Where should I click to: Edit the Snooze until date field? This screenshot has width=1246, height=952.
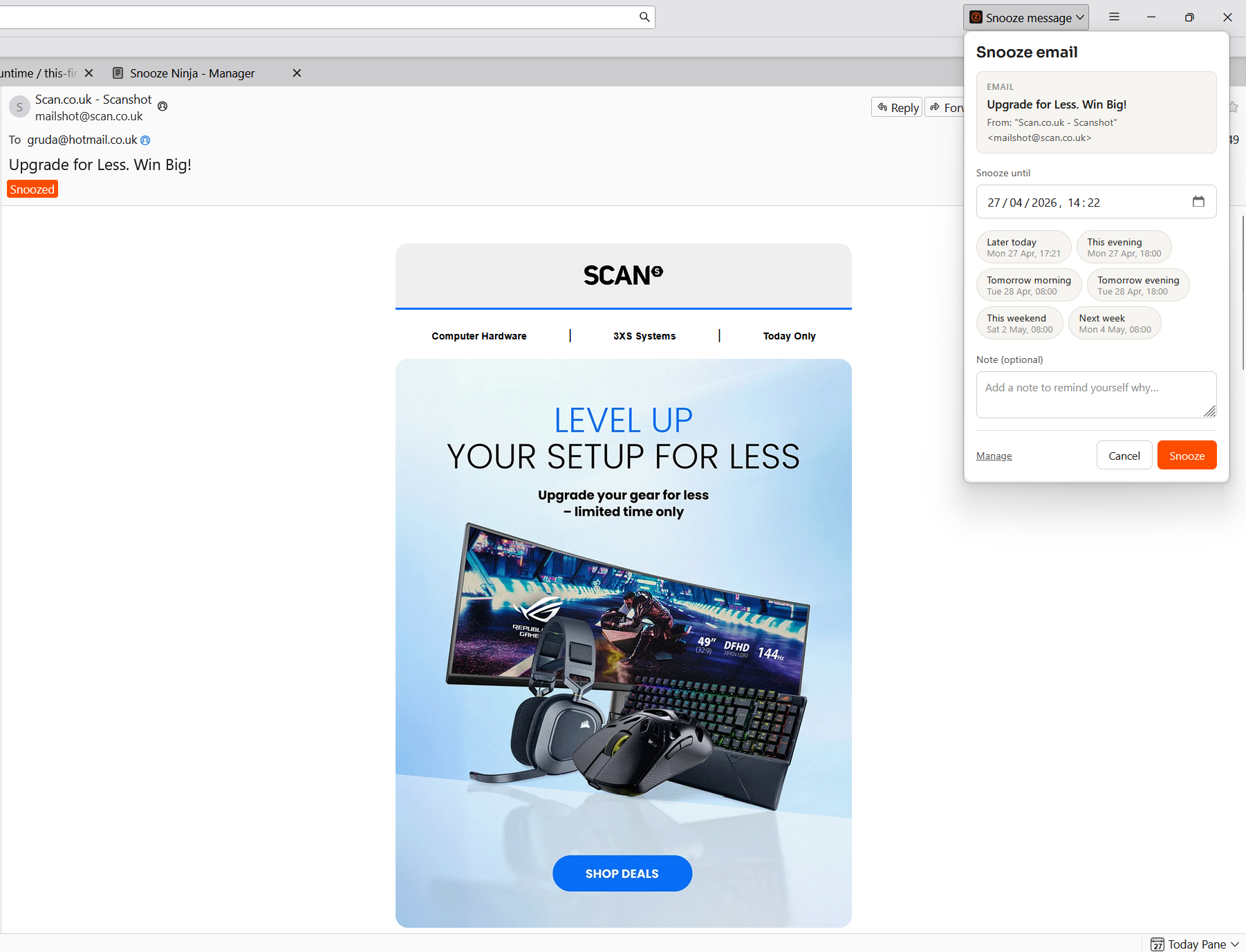tap(1096, 202)
